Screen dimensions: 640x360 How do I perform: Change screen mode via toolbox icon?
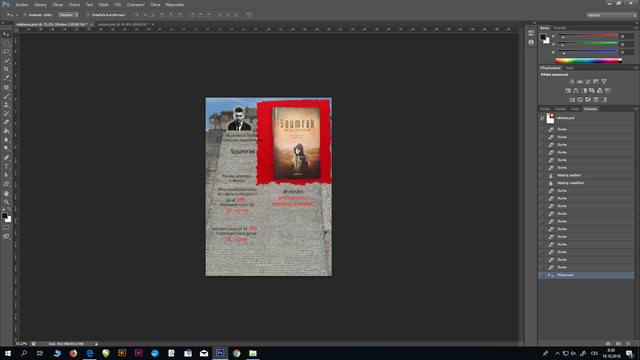coord(6,236)
